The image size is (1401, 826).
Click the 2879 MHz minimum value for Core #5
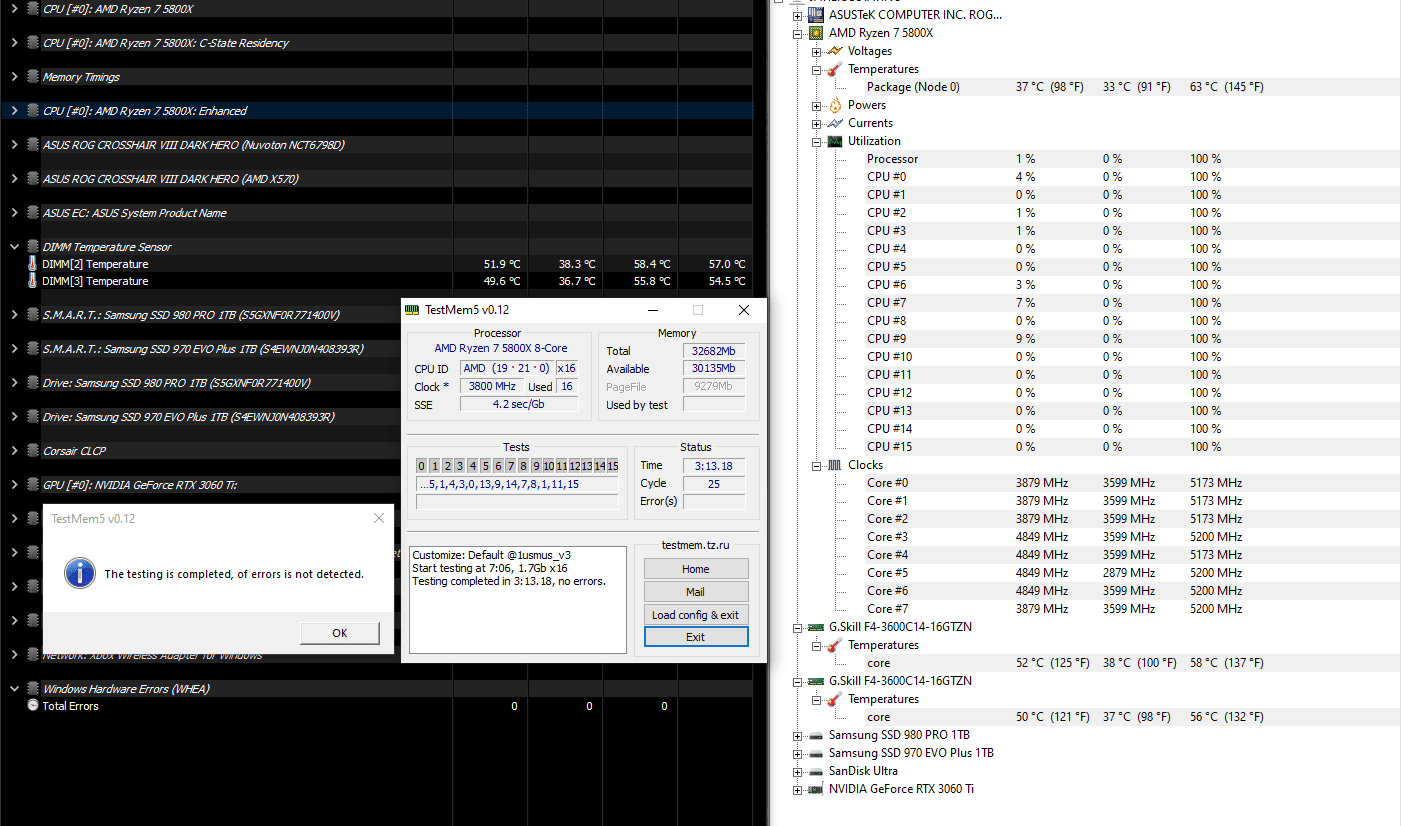click(x=1129, y=573)
